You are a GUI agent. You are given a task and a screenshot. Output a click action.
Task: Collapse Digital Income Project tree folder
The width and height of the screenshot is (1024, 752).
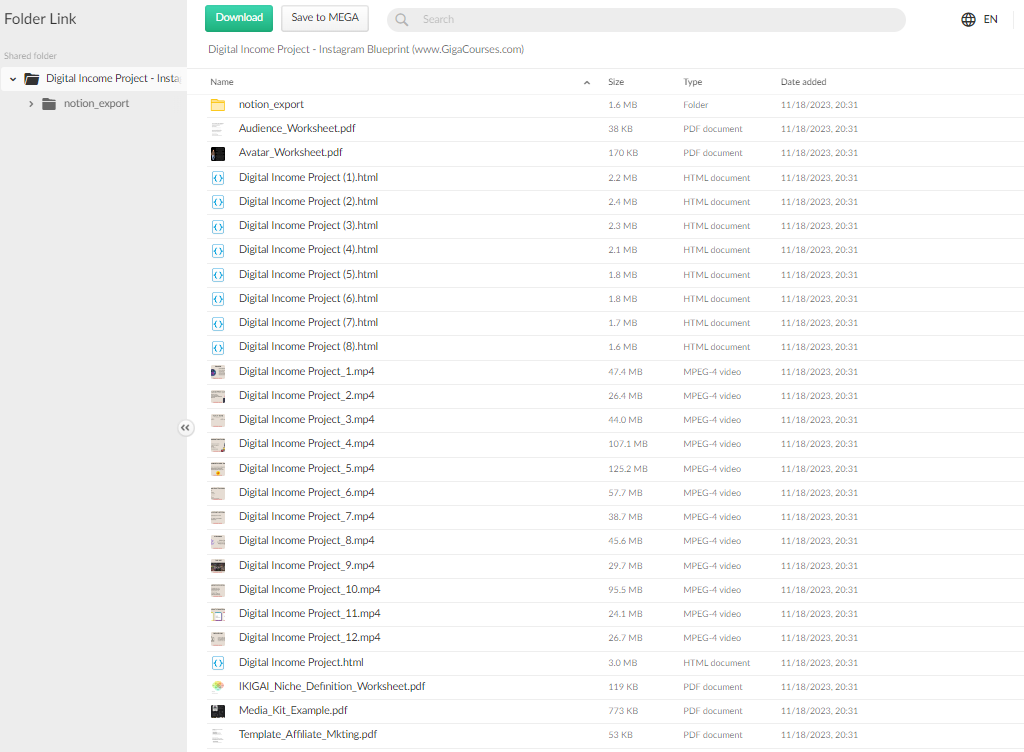(13, 79)
